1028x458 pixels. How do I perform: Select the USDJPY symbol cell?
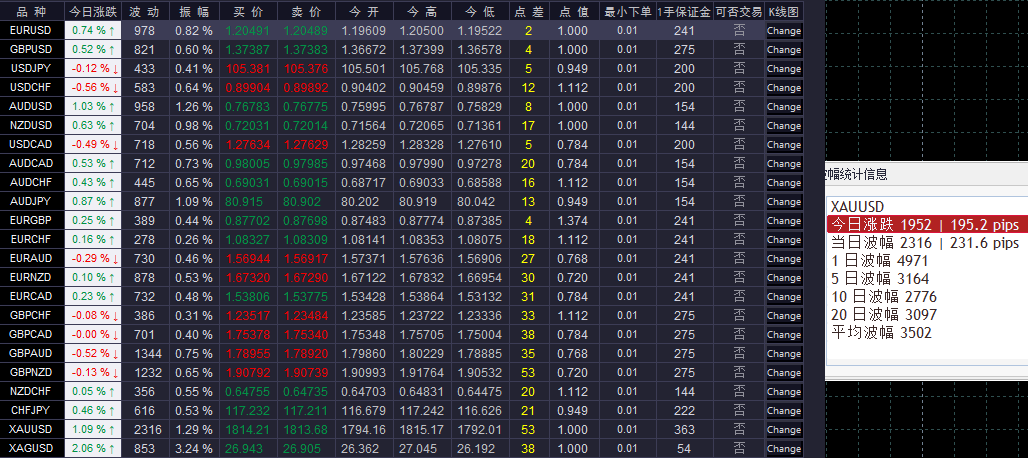click(x=31, y=68)
